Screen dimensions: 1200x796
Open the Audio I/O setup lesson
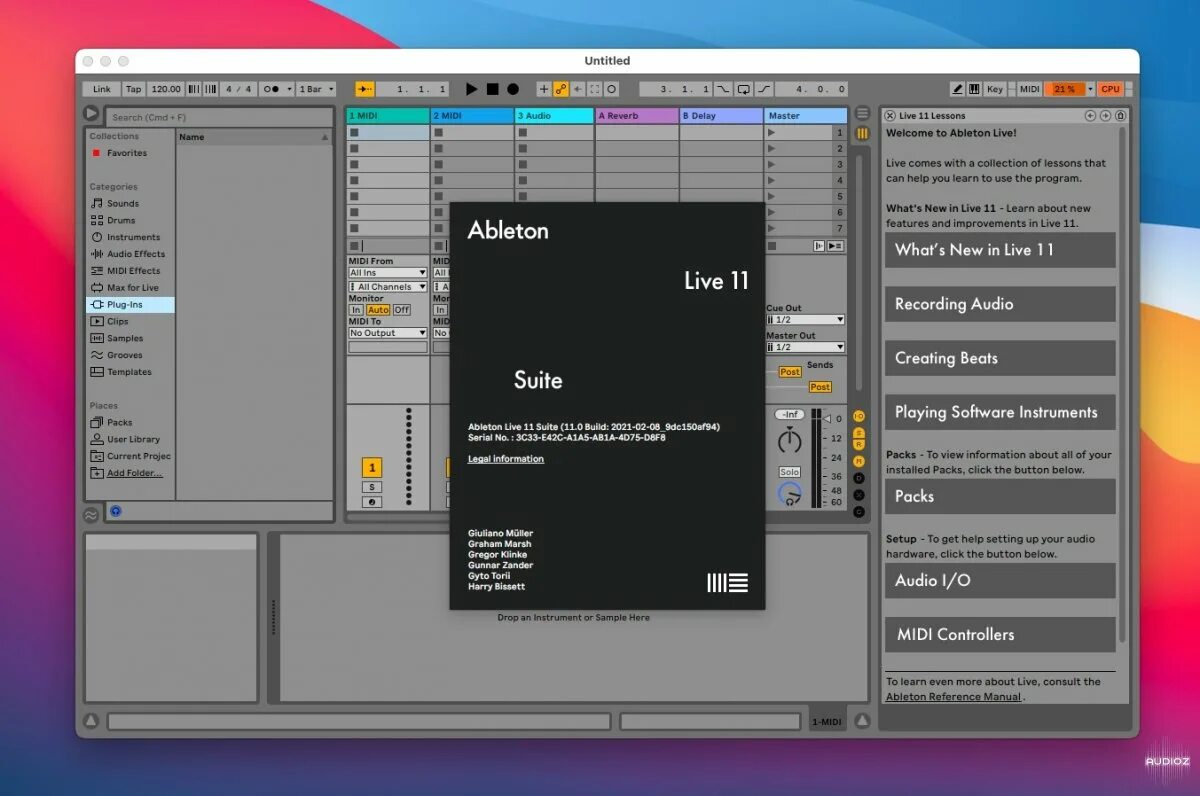[x=1000, y=580]
